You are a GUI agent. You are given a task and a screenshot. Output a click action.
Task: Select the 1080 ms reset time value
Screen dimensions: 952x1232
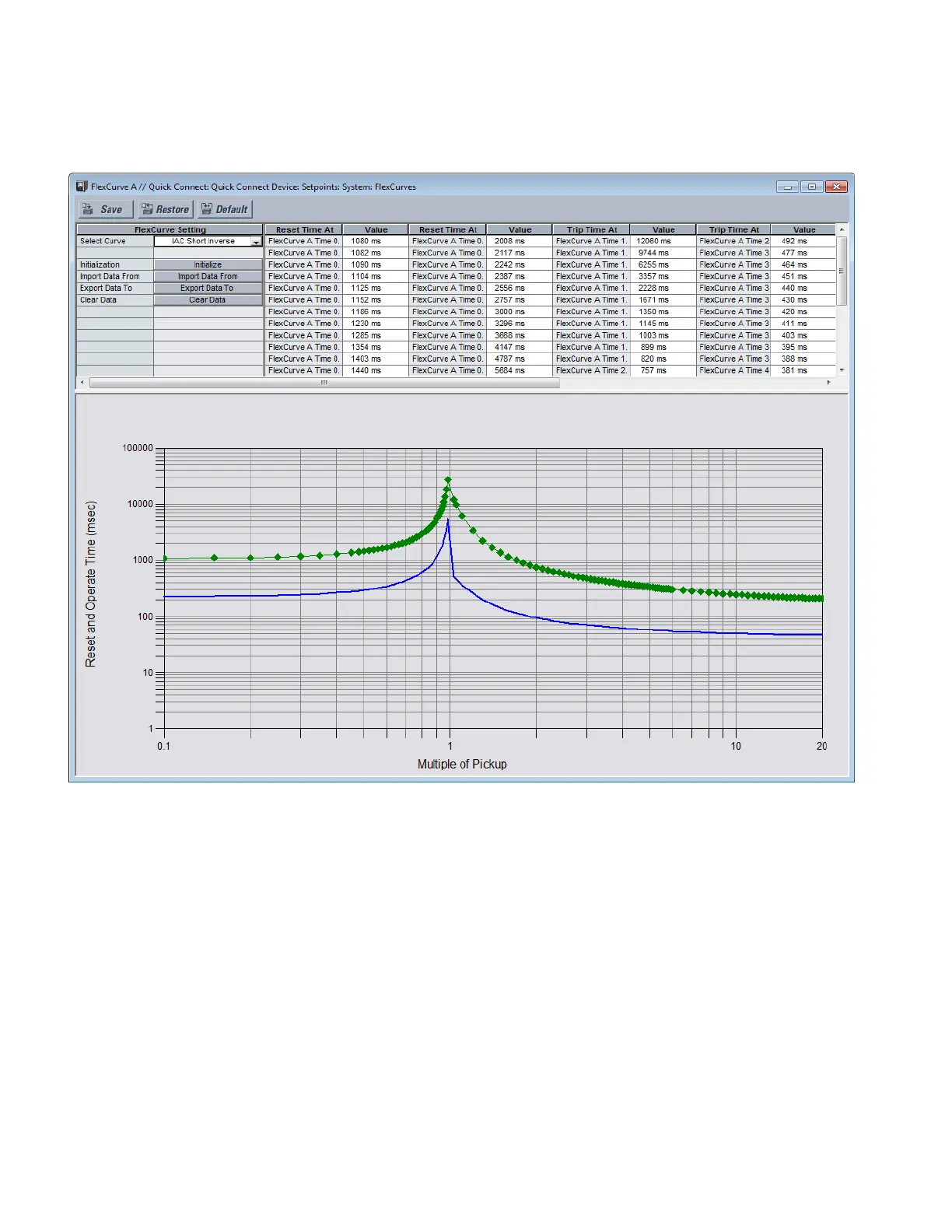[x=375, y=241]
